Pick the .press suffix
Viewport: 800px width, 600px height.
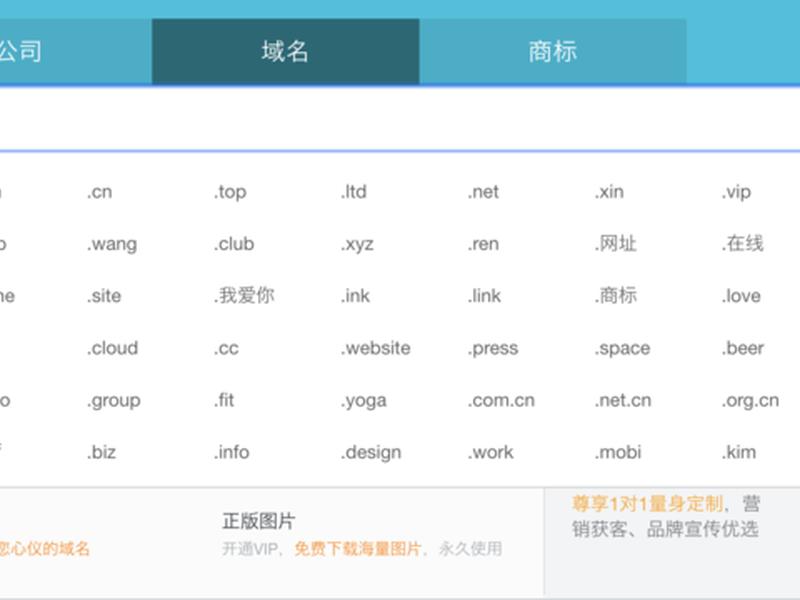(x=493, y=348)
